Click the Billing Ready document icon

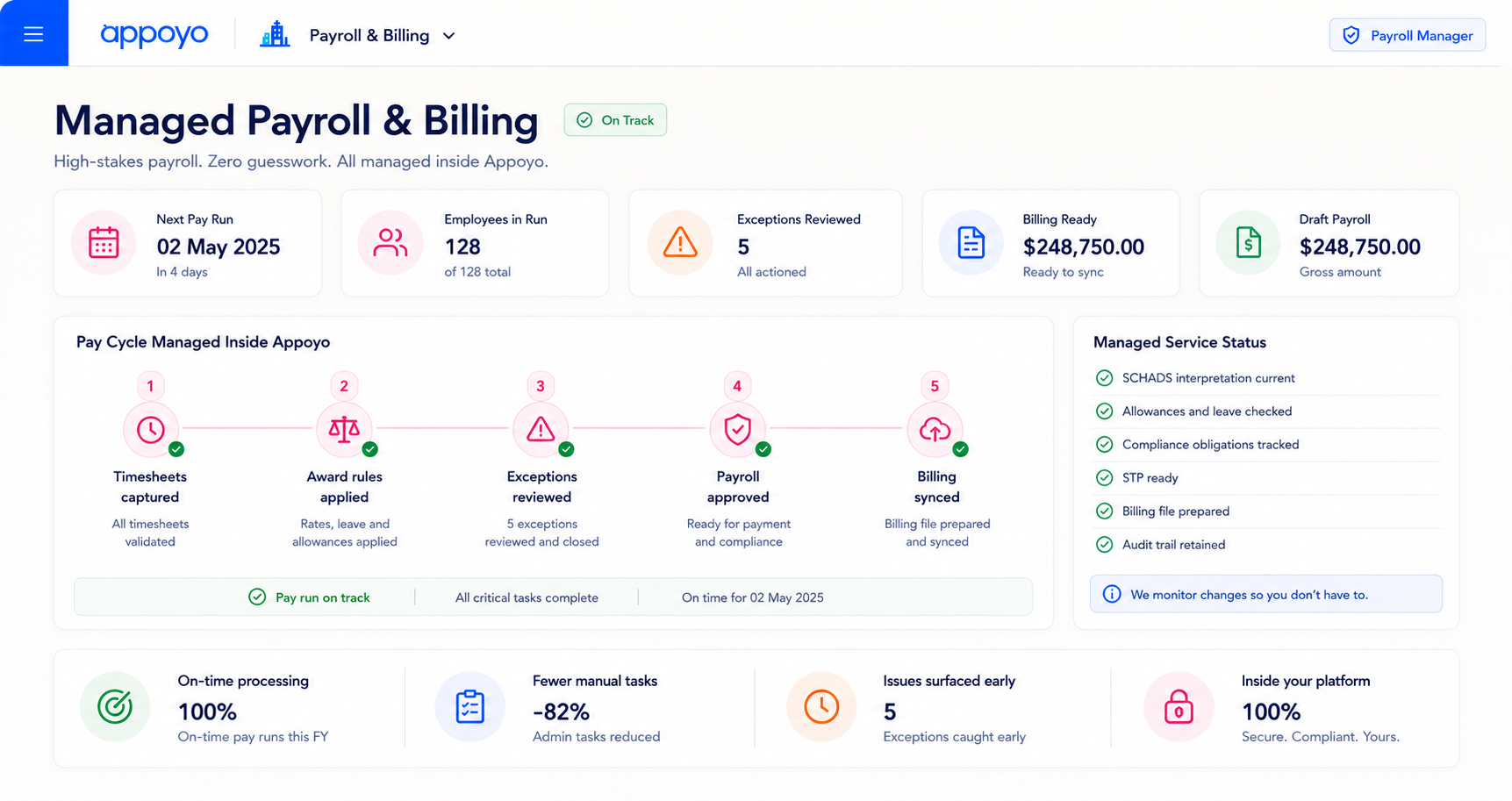(x=971, y=243)
